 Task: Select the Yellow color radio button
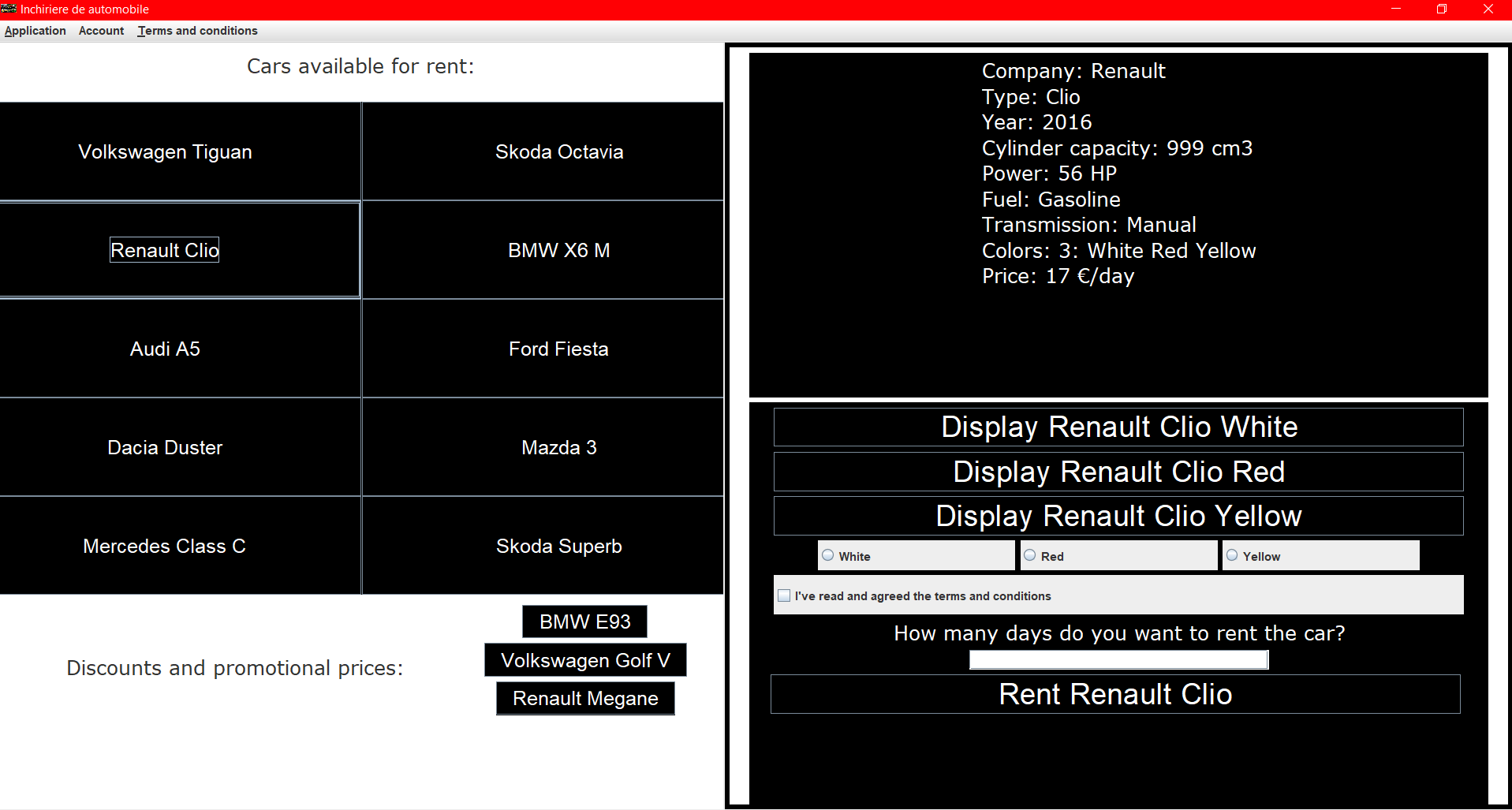coord(1232,555)
